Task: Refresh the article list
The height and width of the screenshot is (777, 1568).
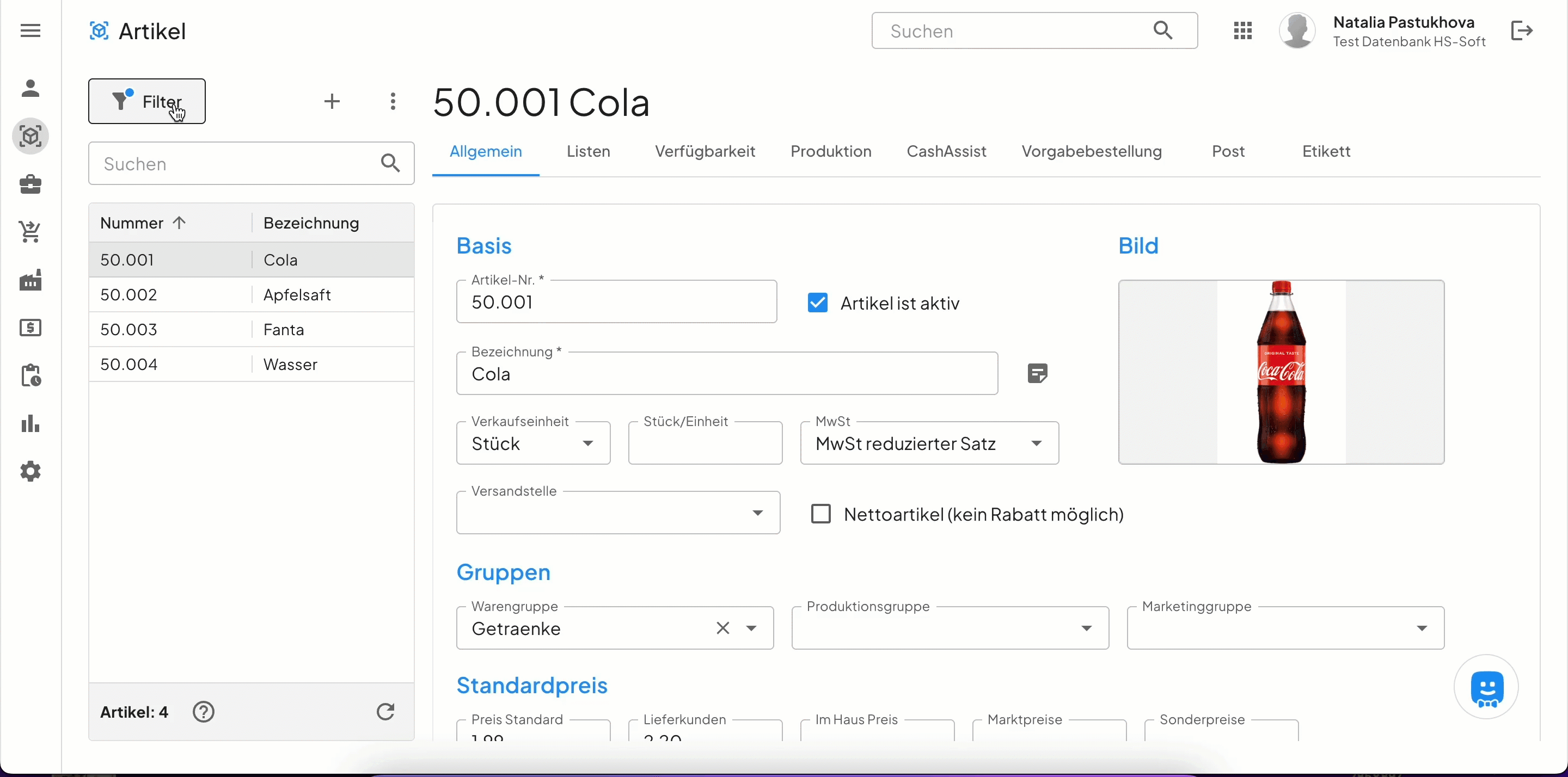Action: [x=385, y=711]
